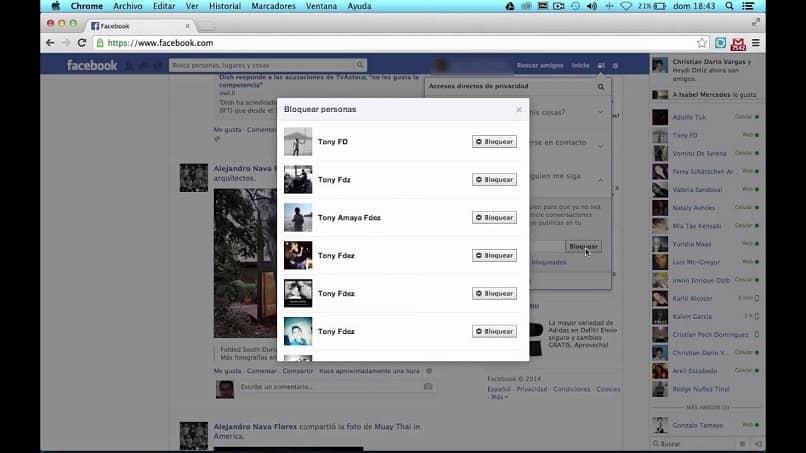Click the Facebook search magnifier icon

[360, 65]
